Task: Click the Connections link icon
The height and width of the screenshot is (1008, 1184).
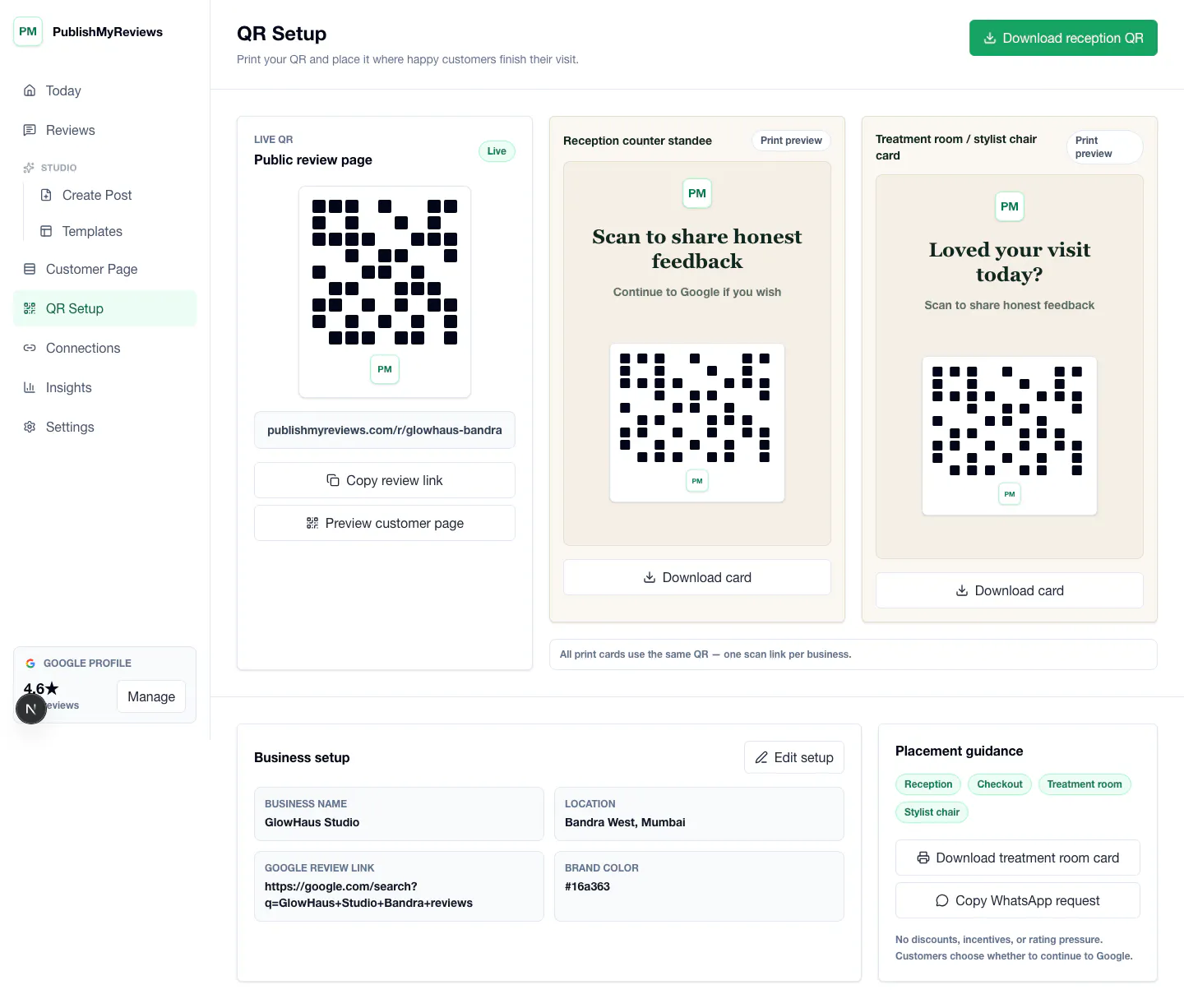Action: (x=30, y=348)
